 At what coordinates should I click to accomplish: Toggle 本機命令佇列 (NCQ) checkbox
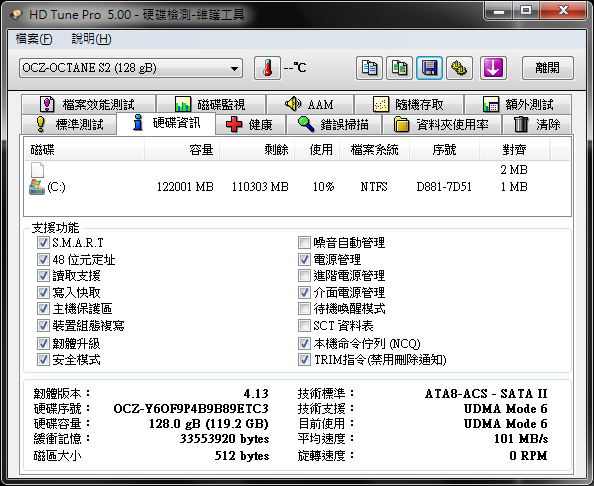[x=304, y=344]
